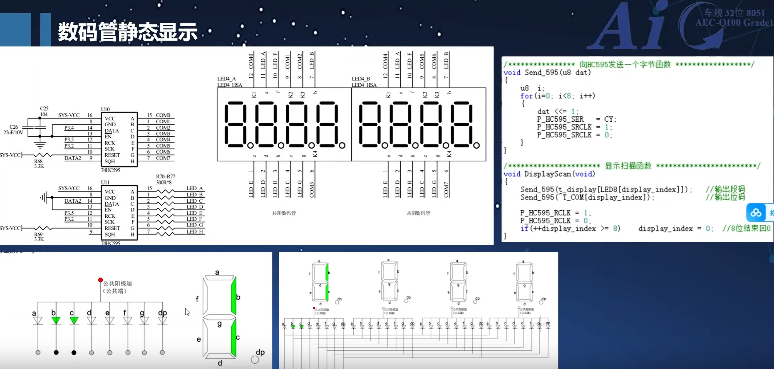Viewport: 774px width, 369px height.
Task: Click the green LED diode labeled c
Action: tap(74, 320)
